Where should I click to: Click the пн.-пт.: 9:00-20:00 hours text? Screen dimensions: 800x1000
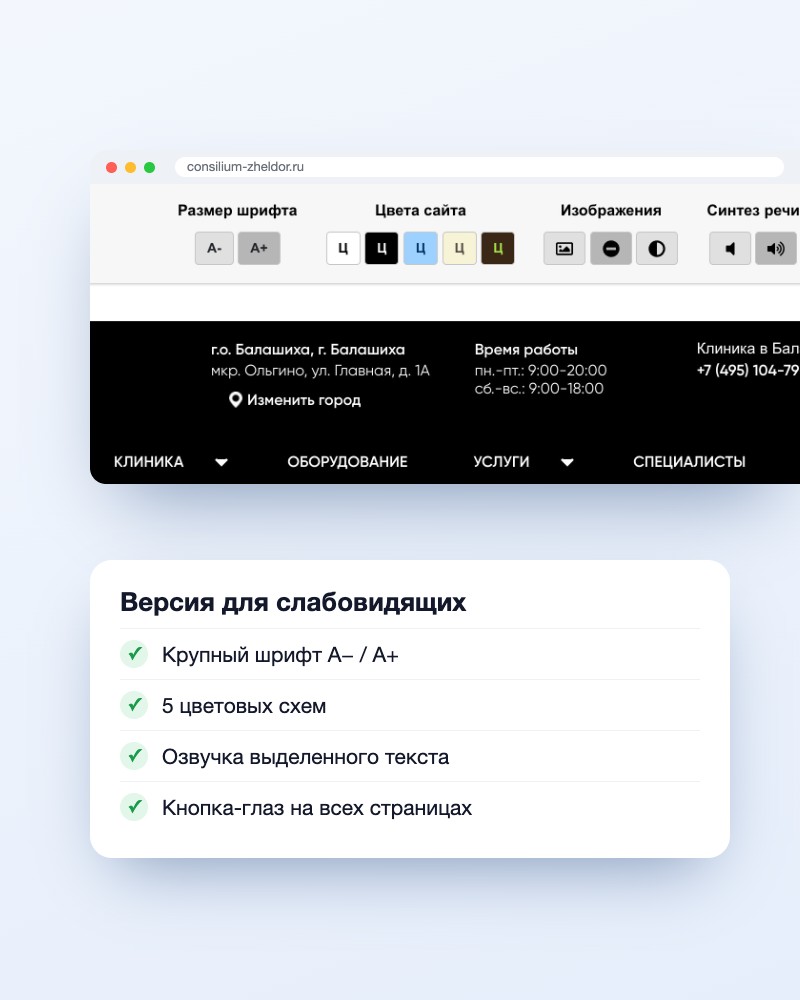[x=540, y=371]
